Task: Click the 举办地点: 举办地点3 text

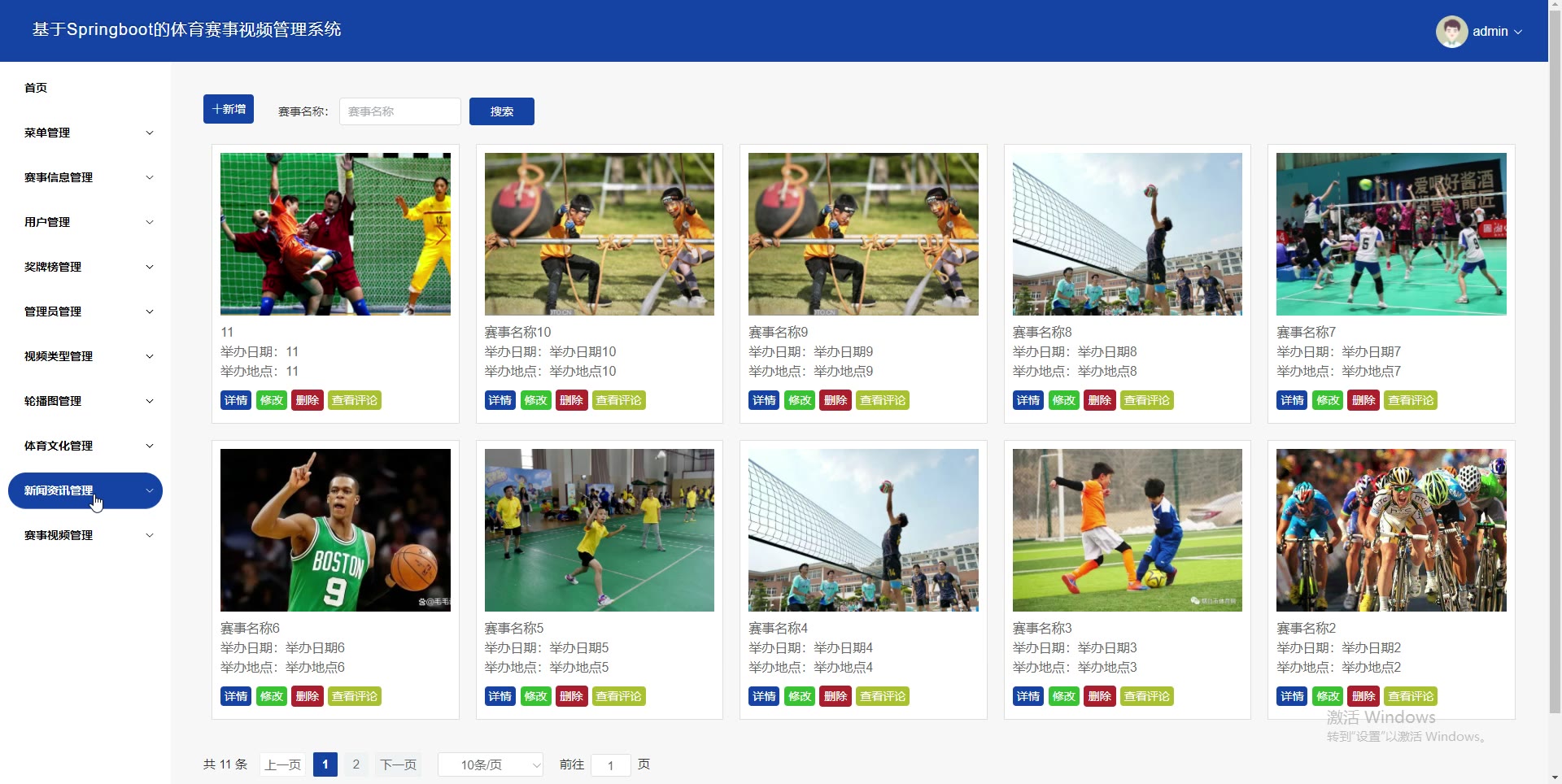Action: coord(1075,667)
